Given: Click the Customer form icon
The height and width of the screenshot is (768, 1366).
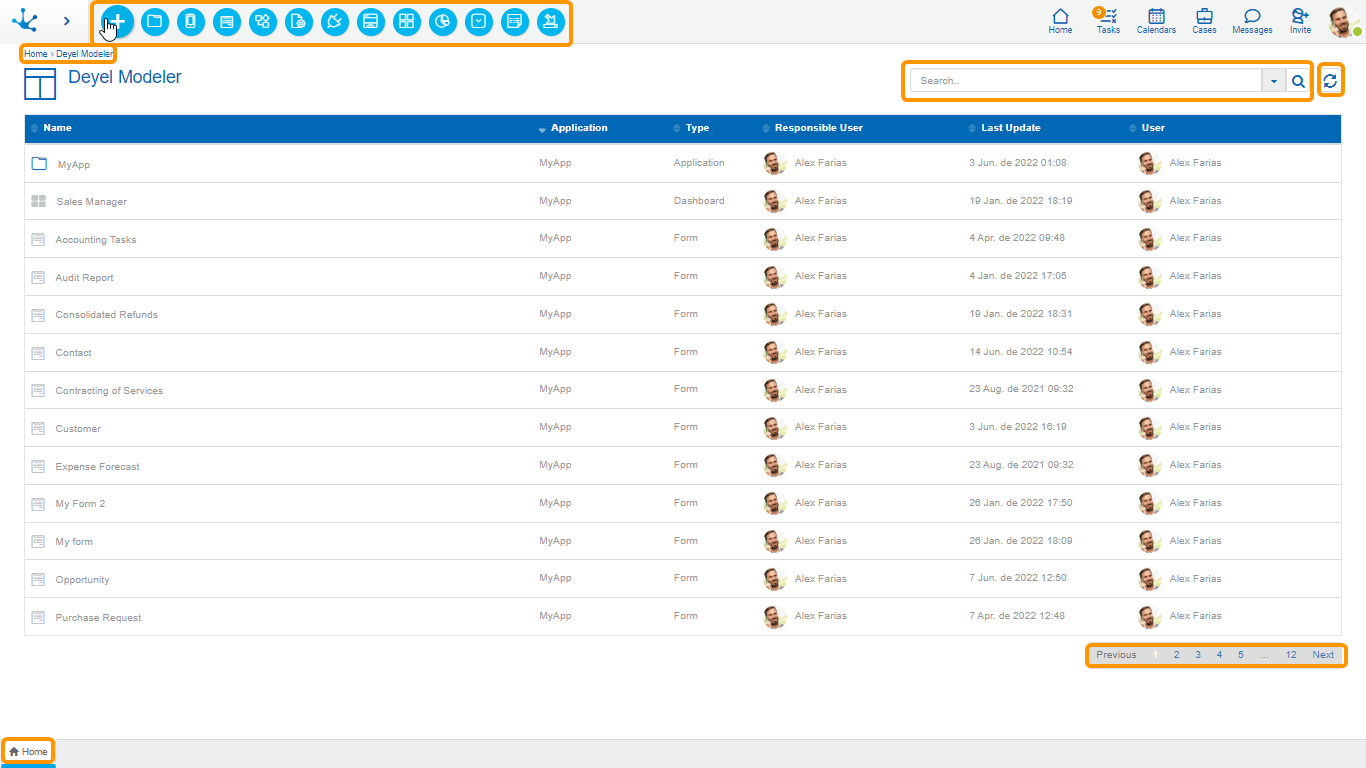Looking at the screenshot, I should tap(38, 428).
